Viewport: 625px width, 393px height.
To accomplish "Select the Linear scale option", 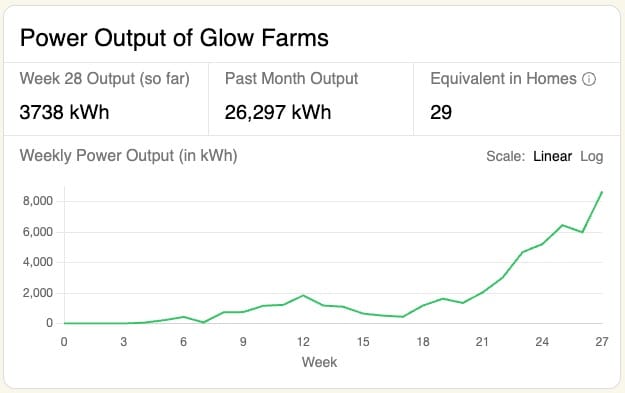I will [552, 156].
